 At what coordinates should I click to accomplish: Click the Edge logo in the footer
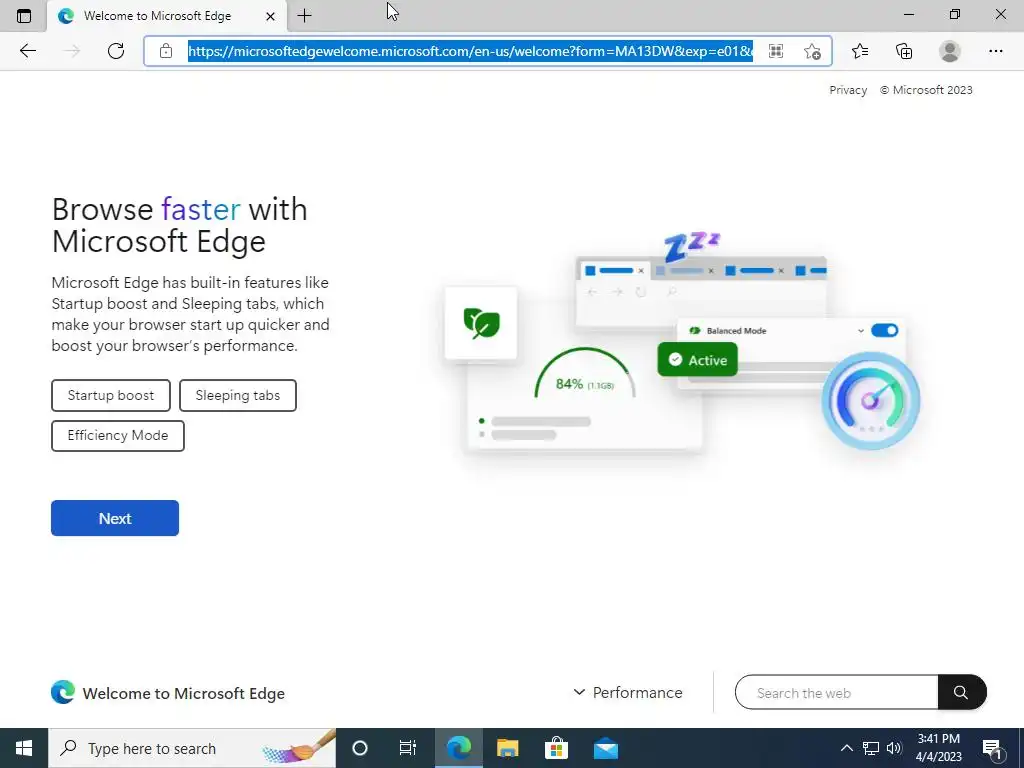[x=63, y=692]
